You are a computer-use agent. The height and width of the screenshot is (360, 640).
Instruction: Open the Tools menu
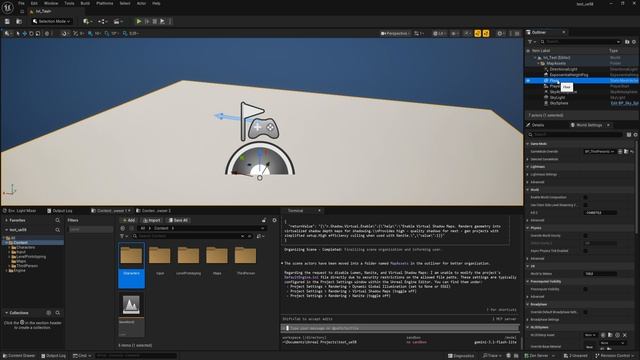69,3
